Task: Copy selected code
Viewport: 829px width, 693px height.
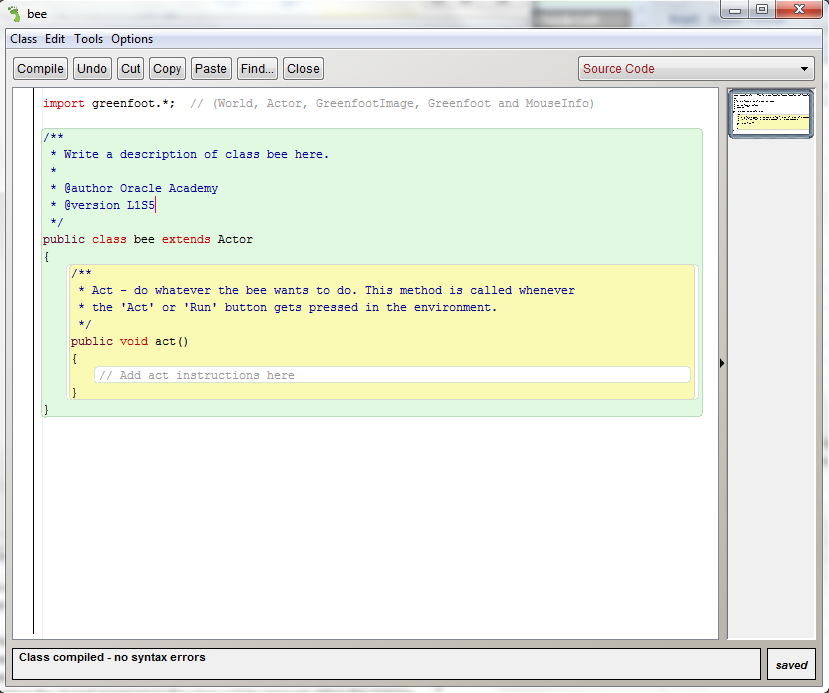Action: tap(166, 68)
